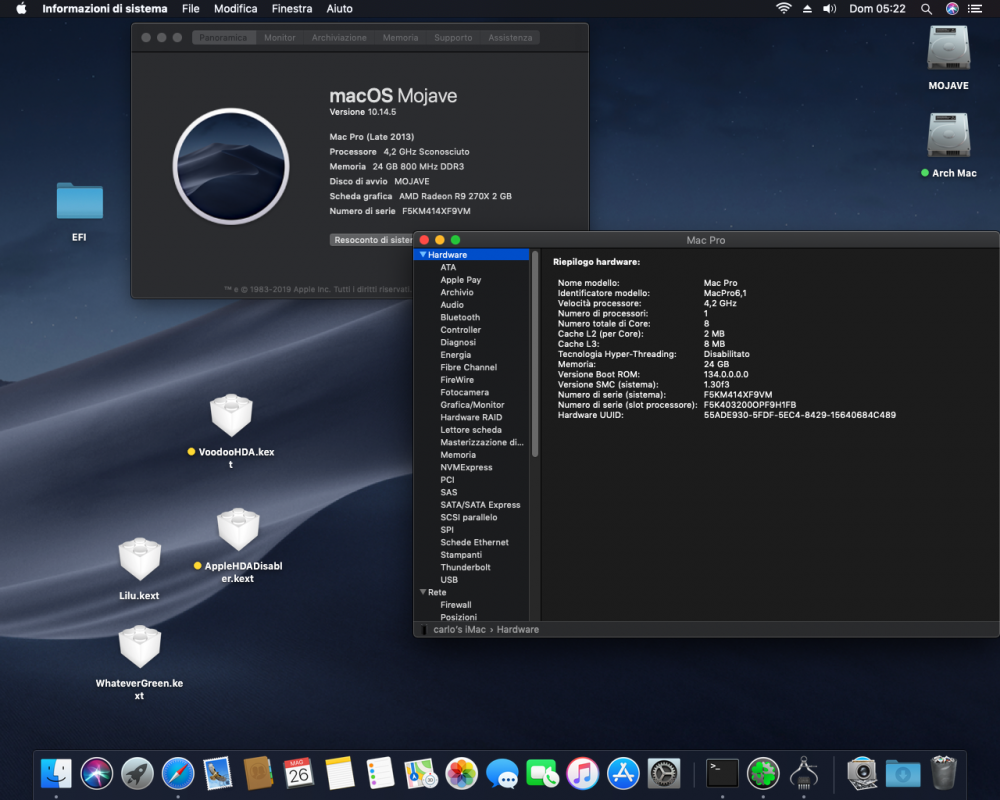Select EFI folder on desktop
The image size is (1000, 800).
click(x=80, y=201)
